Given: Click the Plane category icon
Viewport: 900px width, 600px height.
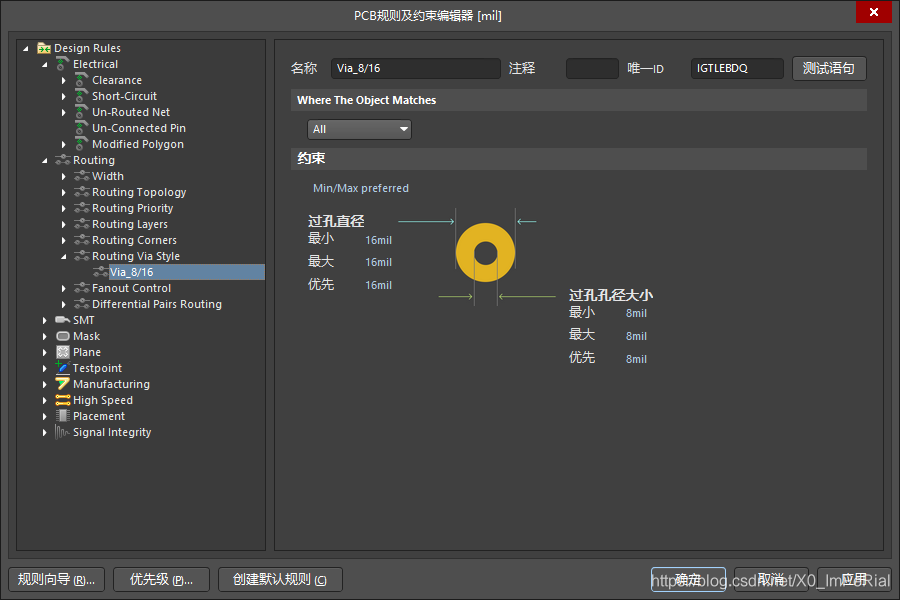Looking at the screenshot, I should pos(63,353).
